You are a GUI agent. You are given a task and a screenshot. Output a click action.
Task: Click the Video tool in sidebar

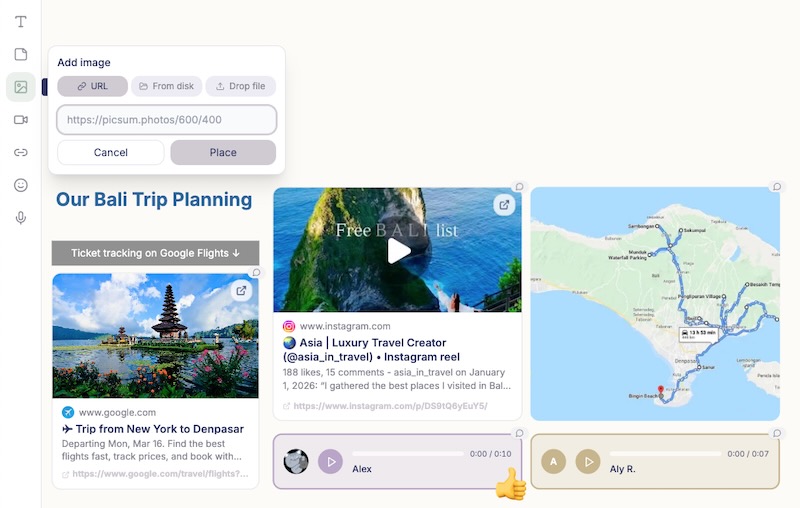[21, 120]
